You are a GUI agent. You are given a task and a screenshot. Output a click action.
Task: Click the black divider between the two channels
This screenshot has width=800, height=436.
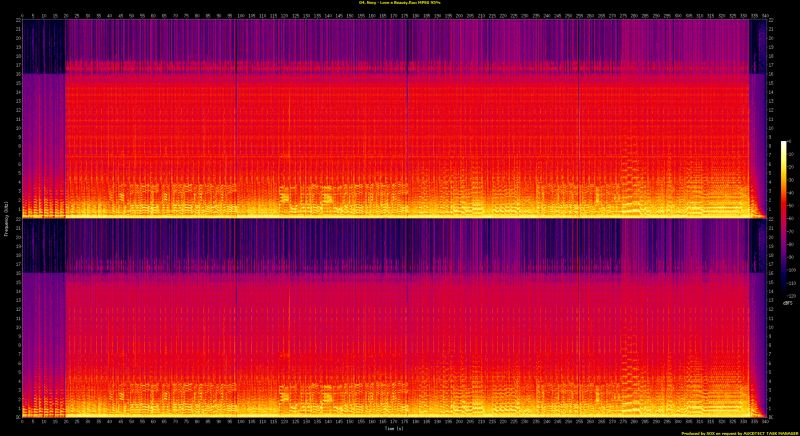400,219
